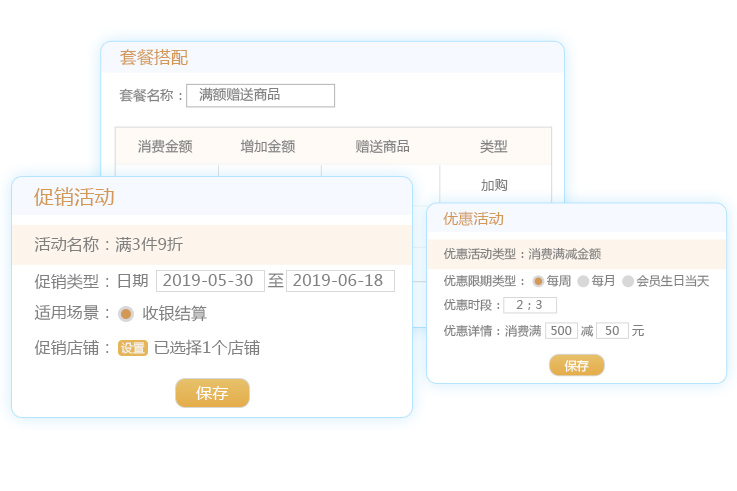Screen dimensions: 737x491
Task: Click the 优惠时段 input field
Action: pyautogui.click(x=530, y=305)
